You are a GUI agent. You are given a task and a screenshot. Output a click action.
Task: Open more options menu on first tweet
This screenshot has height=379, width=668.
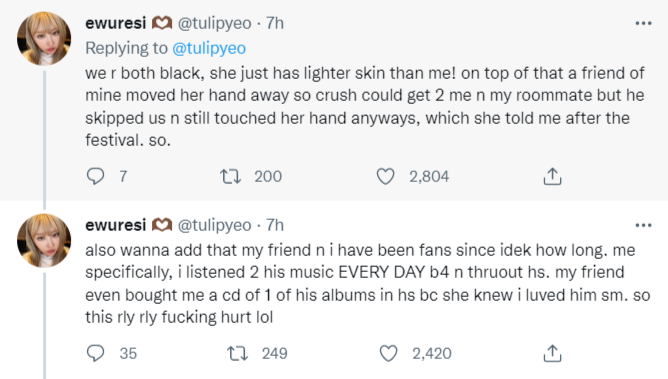[x=643, y=23]
